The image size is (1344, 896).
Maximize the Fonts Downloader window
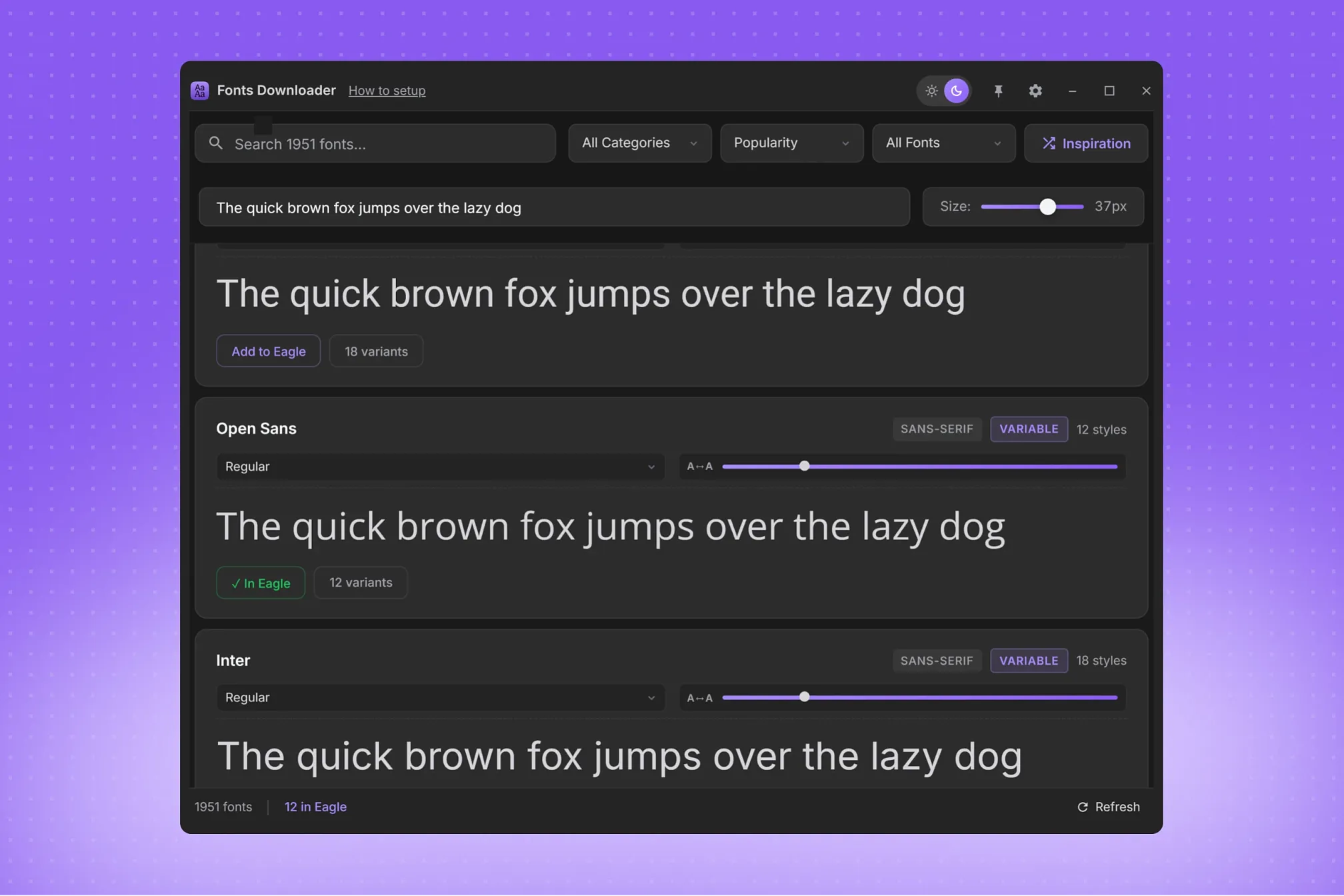pos(1109,91)
